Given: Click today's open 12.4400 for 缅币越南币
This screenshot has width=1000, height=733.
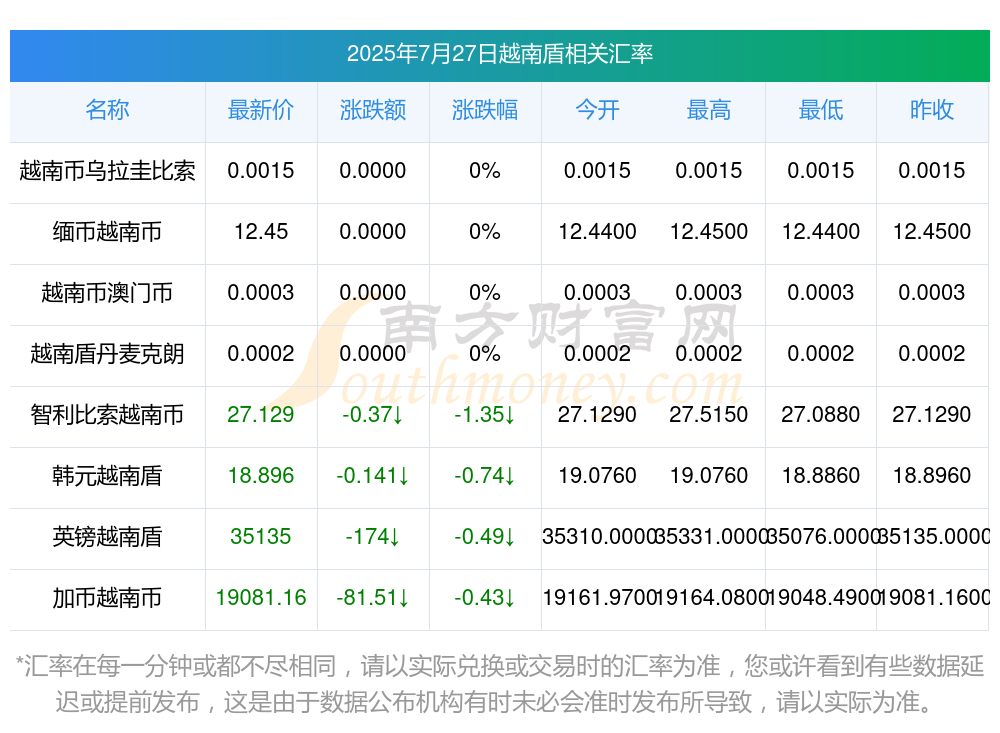Looking at the screenshot, I should (597, 232).
